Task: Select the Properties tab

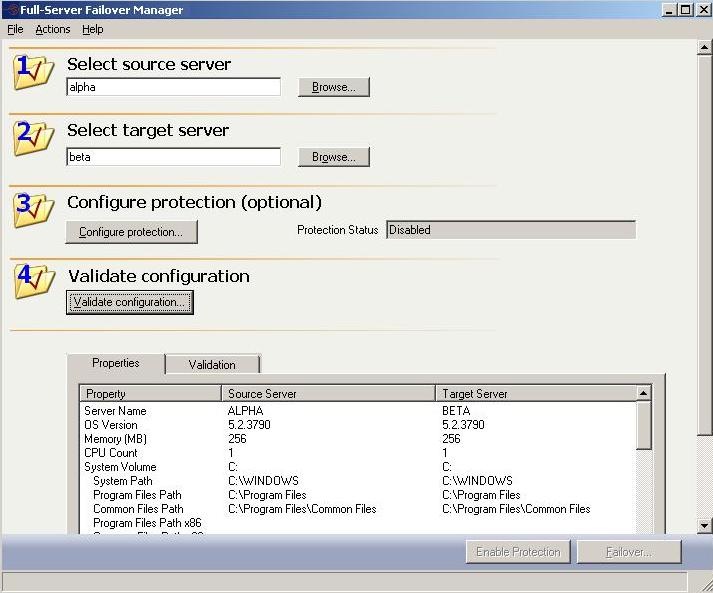Action: point(116,364)
